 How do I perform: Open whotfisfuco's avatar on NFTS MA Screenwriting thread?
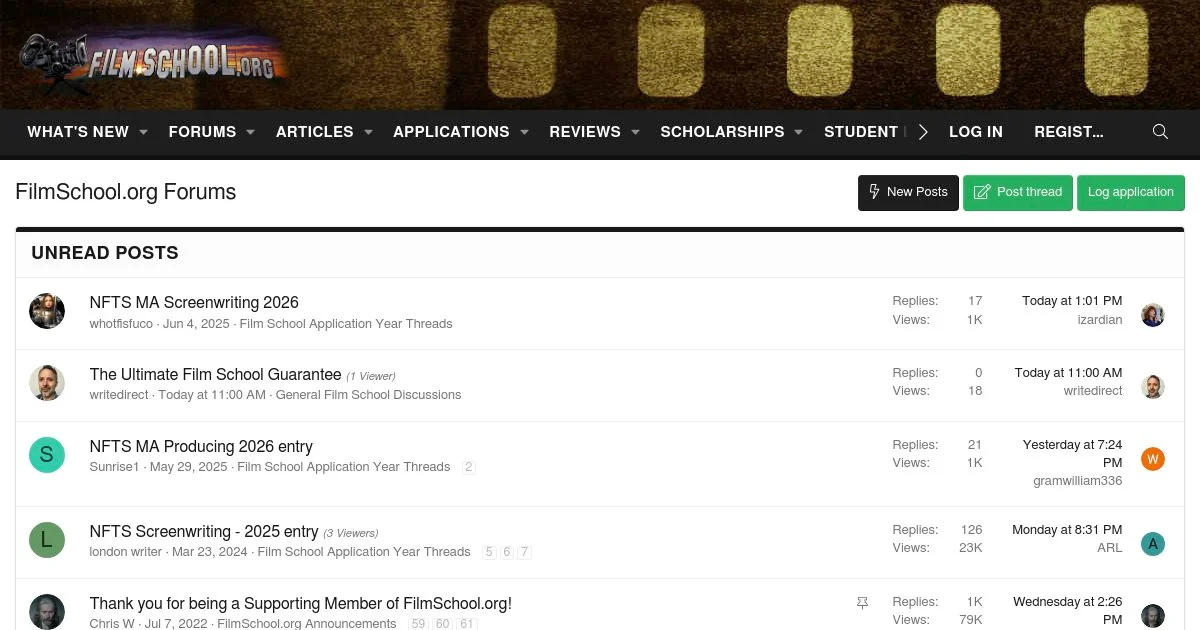[x=47, y=311]
